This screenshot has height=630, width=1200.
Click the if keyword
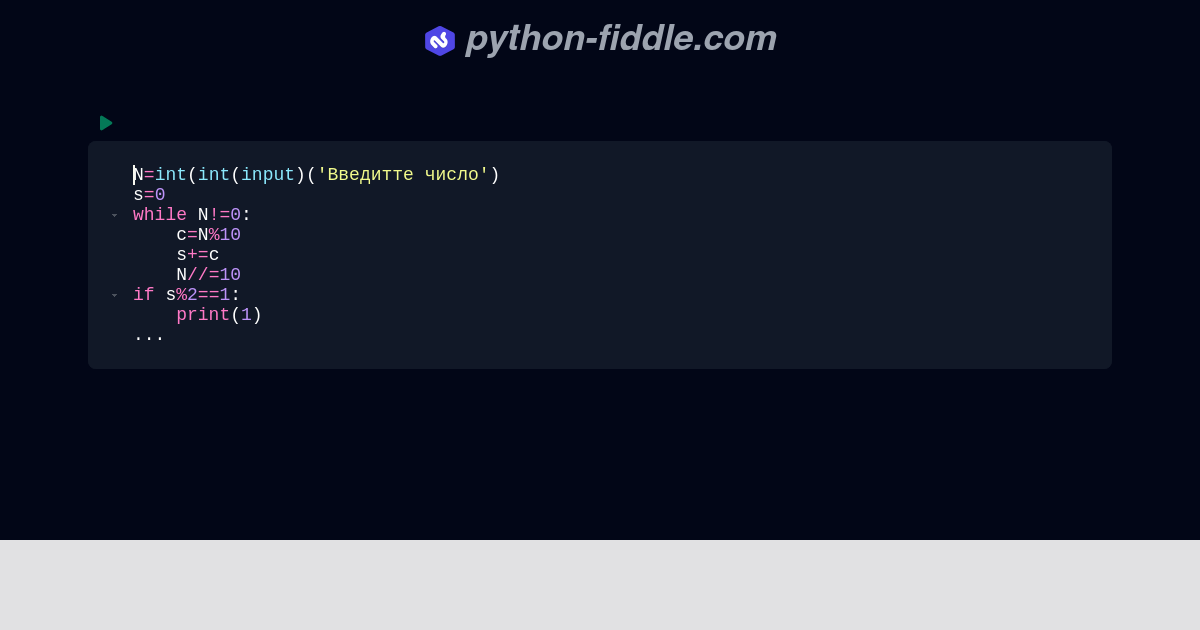[x=142, y=295]
